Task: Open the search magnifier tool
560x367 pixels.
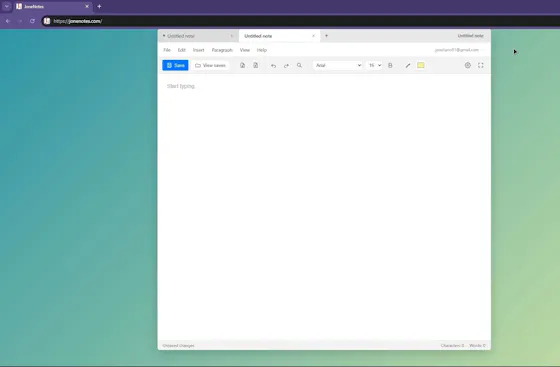Action: pos(299,65)
